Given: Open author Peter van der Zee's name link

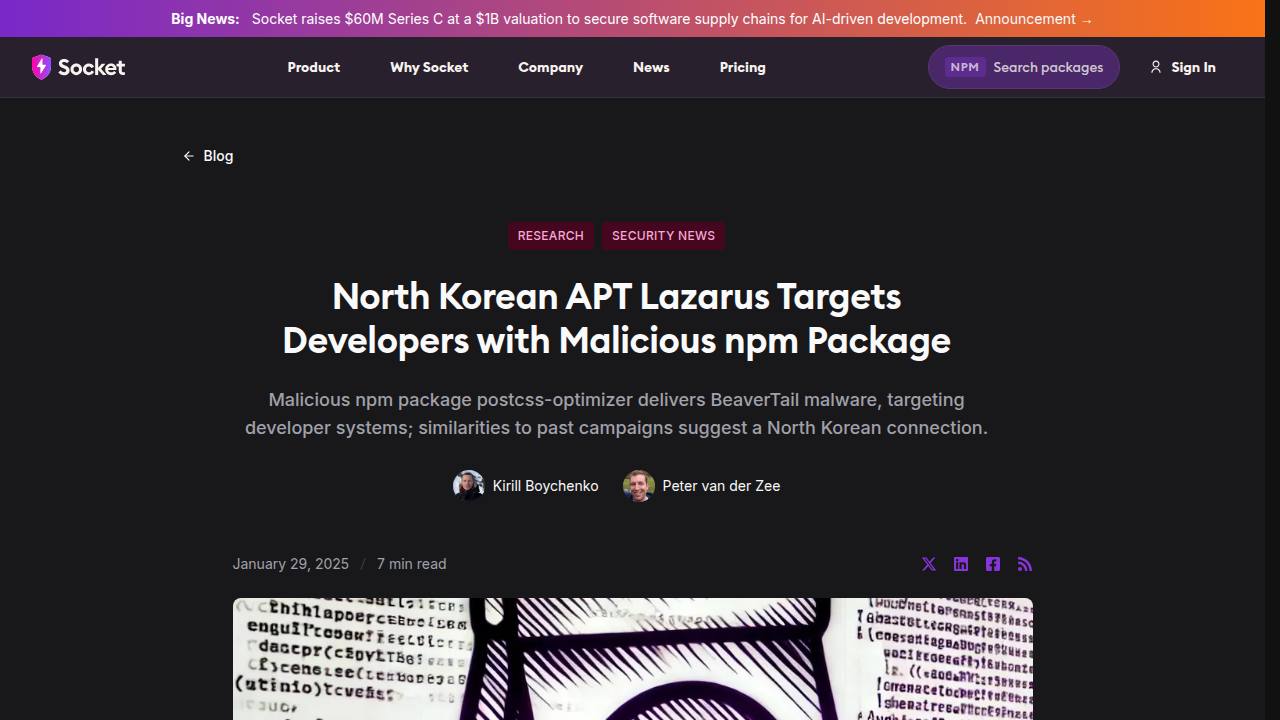Looking at the screenshot, I should click(721, 486).
